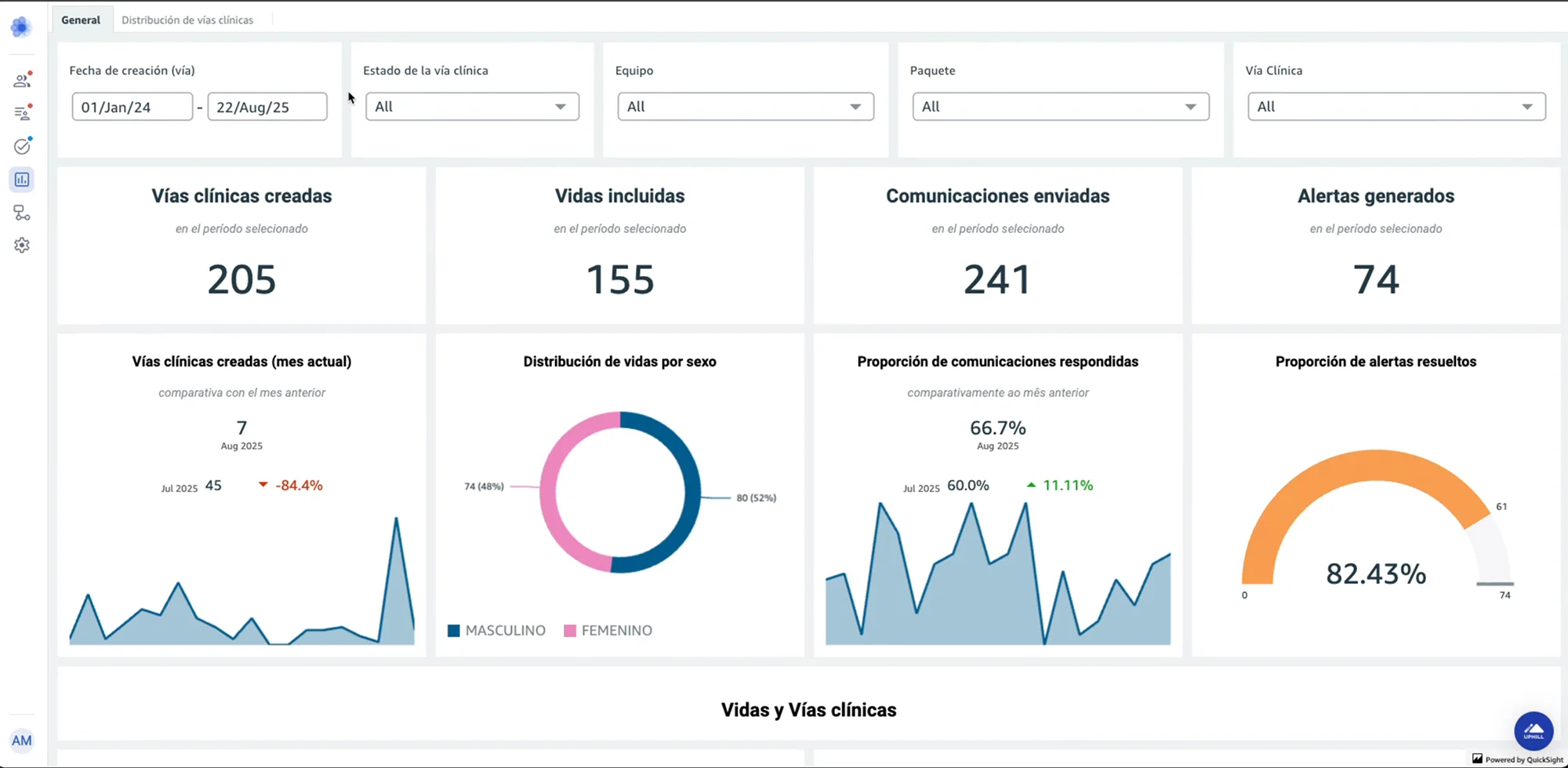Click the 82.43% gauge value
Viewport: 1568px width, 768px height.
point(1376,574)
